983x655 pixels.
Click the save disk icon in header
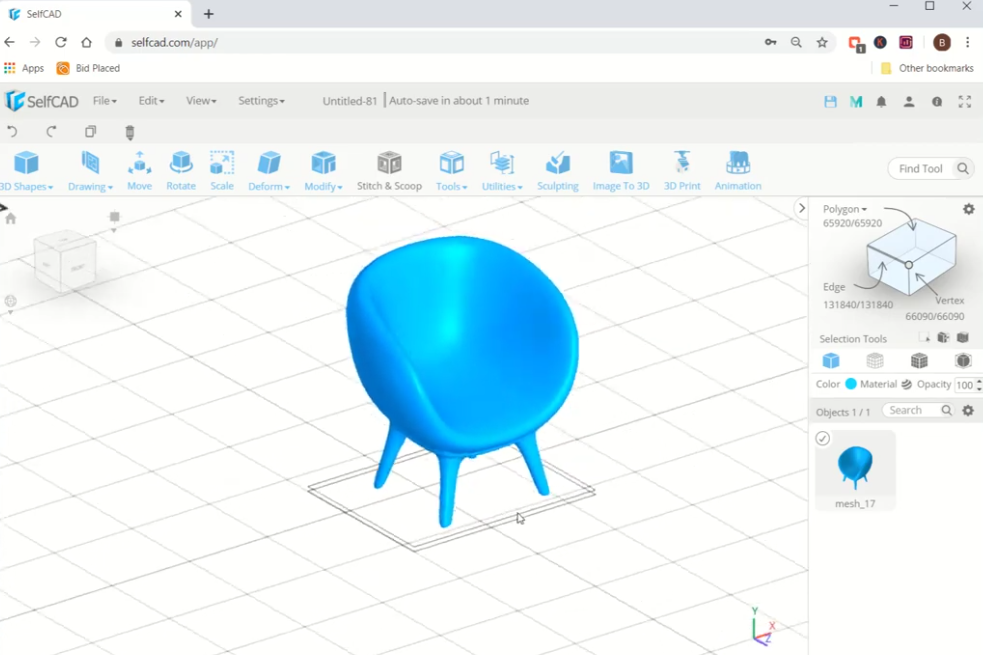click(830, 102)
